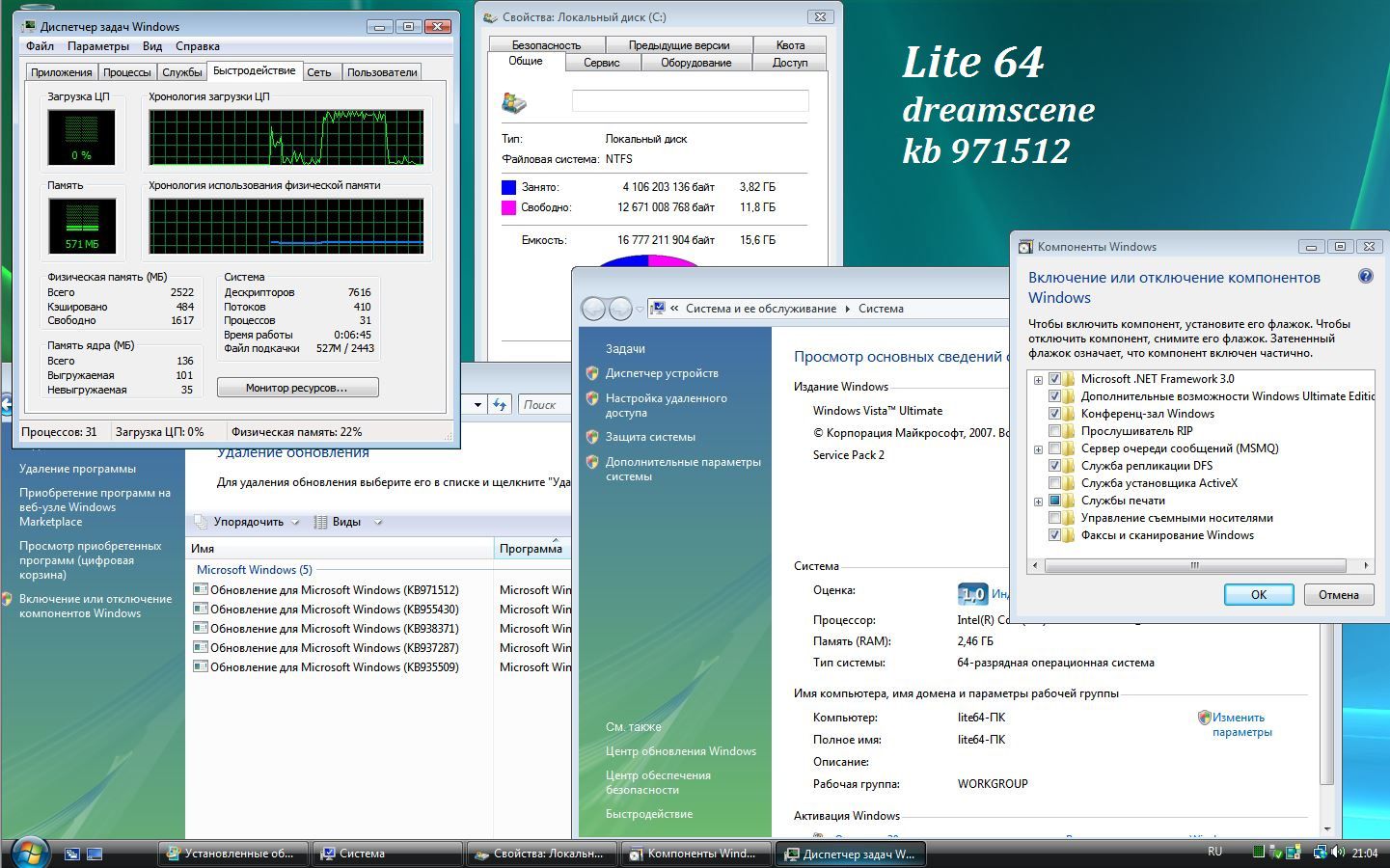Image resolution: width=1390 pixels, height=868 pixels.
Task: Click the KB955430 update row icon
Action: [201, 609]
